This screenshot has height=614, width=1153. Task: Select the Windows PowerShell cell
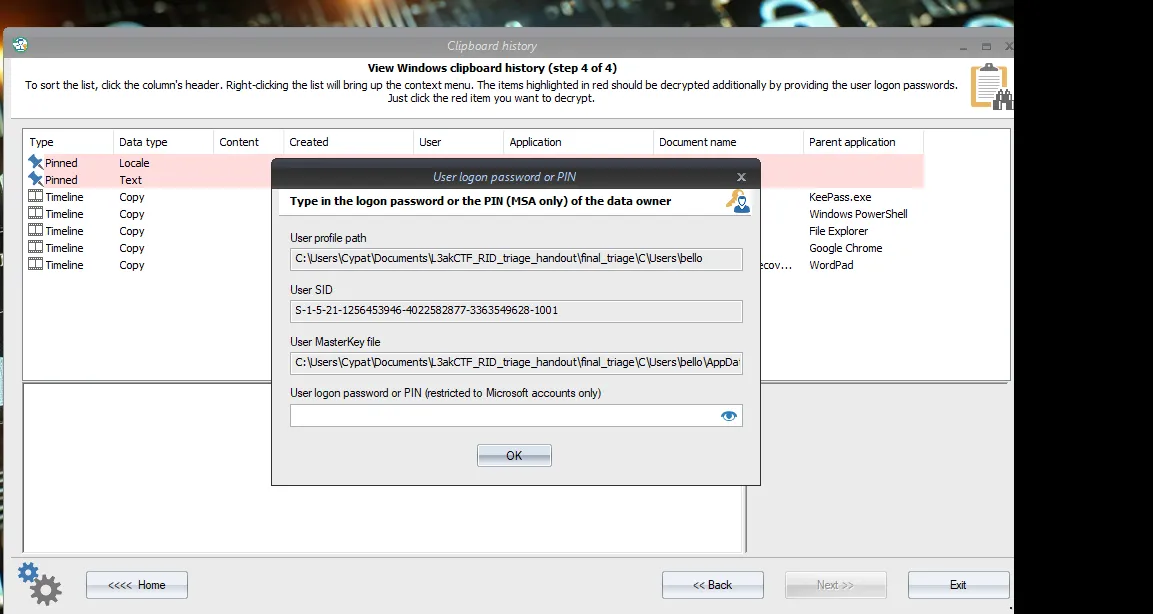[858, 214]
